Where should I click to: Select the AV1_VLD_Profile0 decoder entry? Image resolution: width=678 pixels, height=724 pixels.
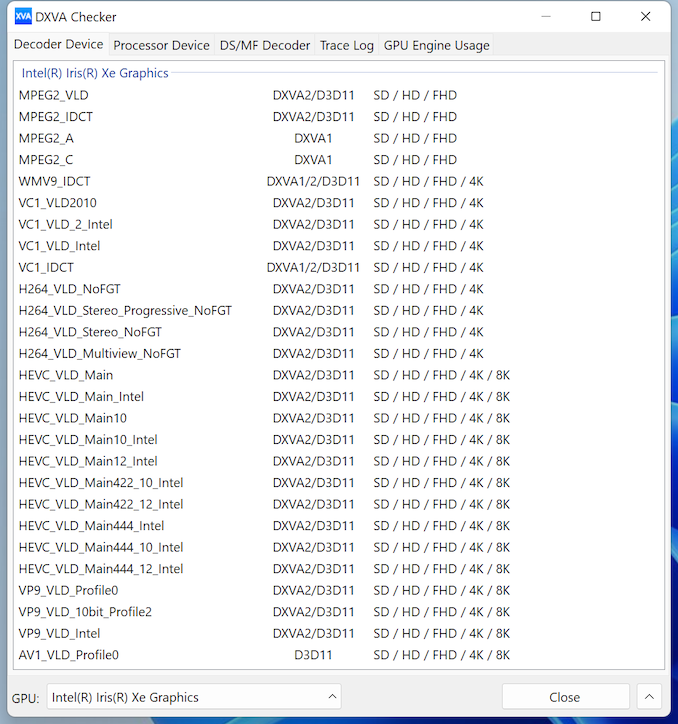click(x=69, y=655)
